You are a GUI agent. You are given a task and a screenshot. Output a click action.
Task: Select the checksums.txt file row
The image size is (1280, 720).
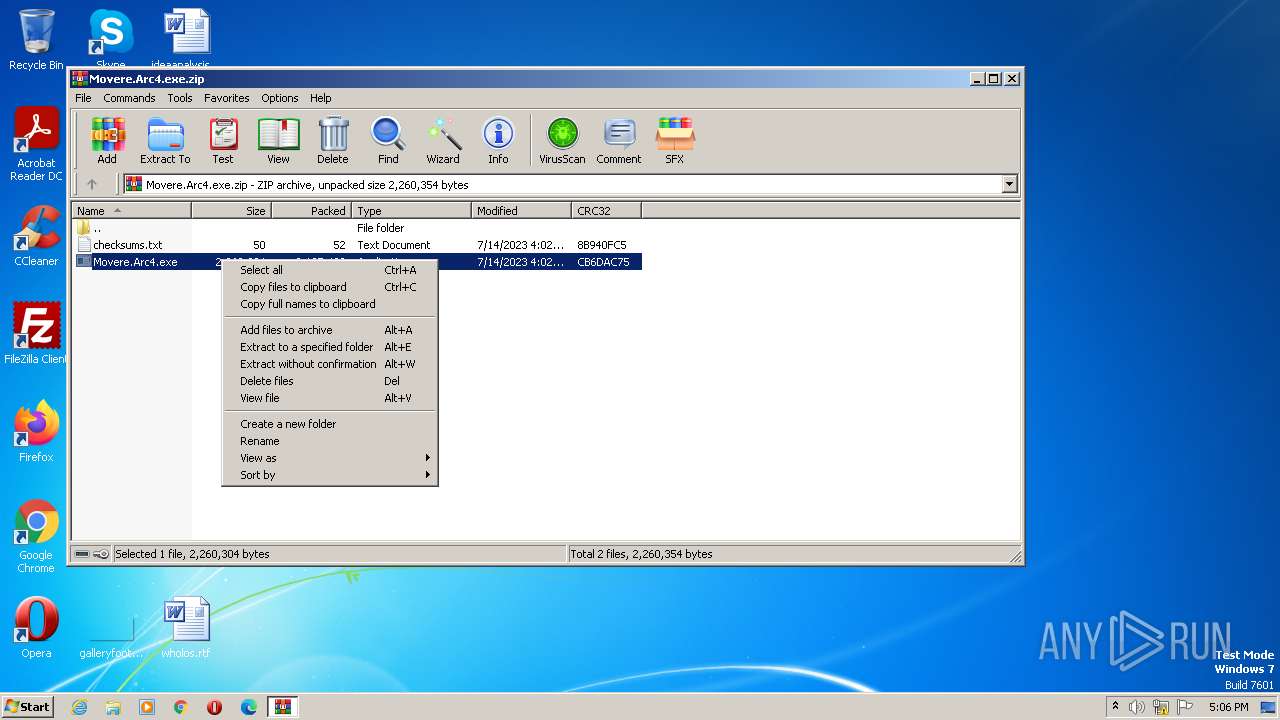point(357,245)
